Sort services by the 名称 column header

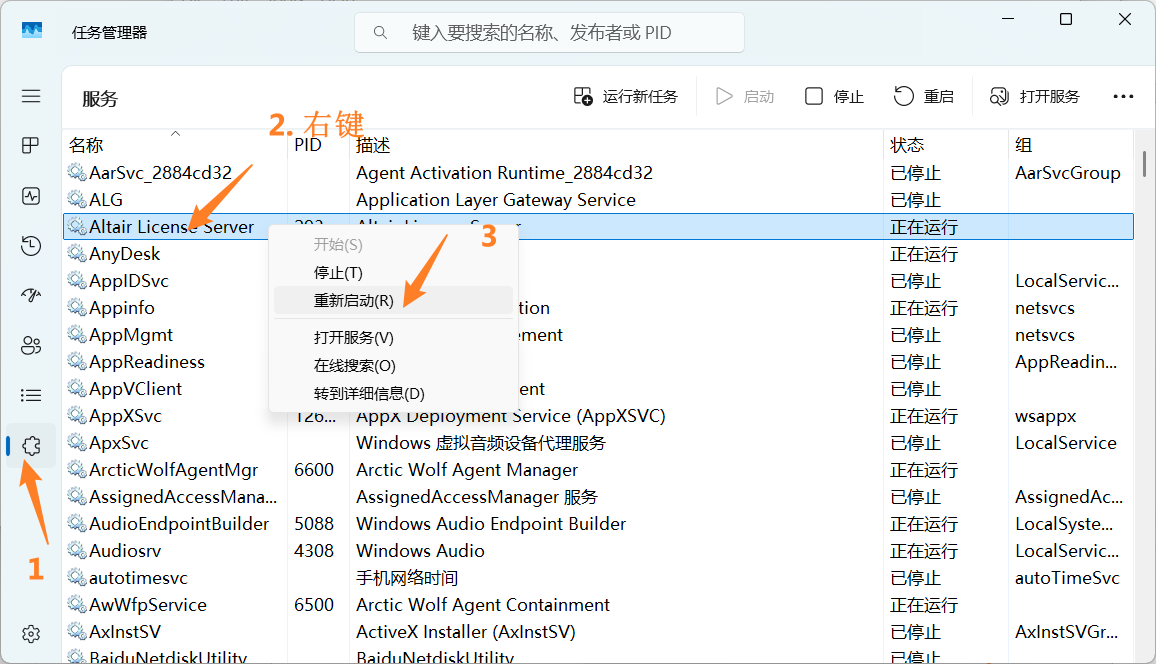point(86,146)
